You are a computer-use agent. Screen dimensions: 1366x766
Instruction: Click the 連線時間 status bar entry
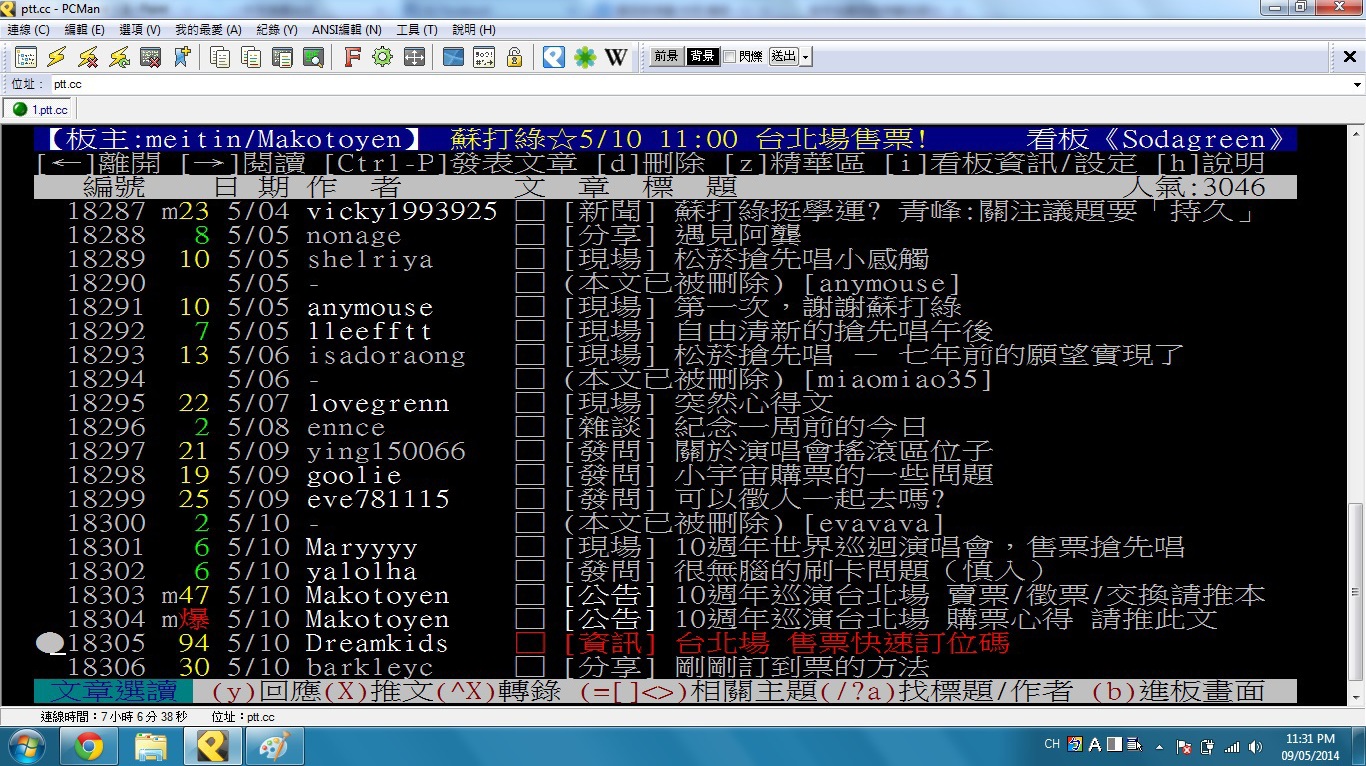point(113,717)
